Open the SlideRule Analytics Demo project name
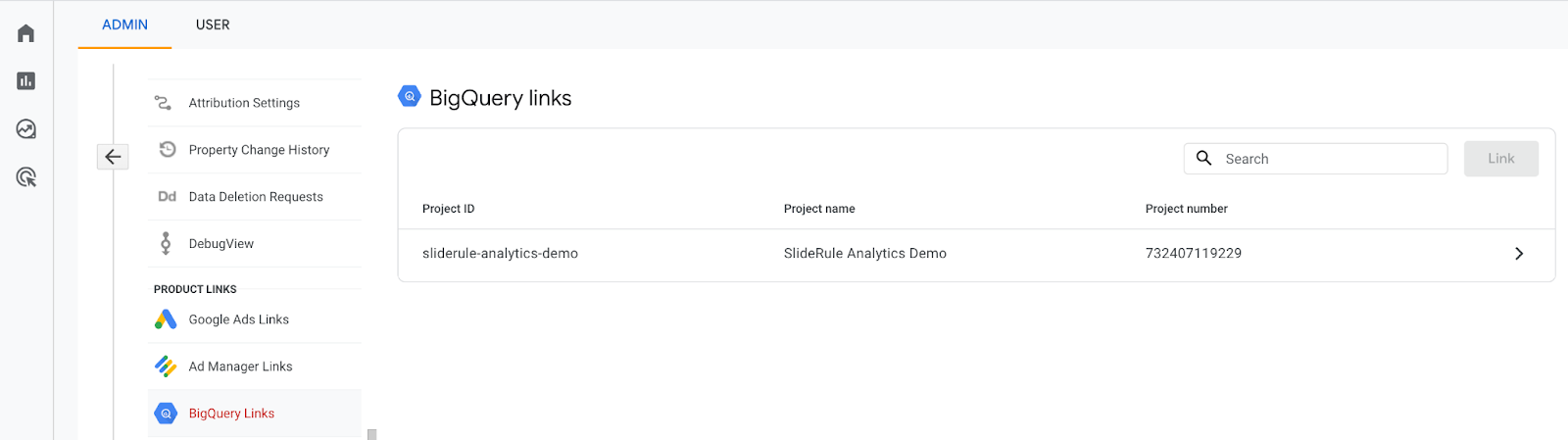1568x440 pixels. pos(864,254)
